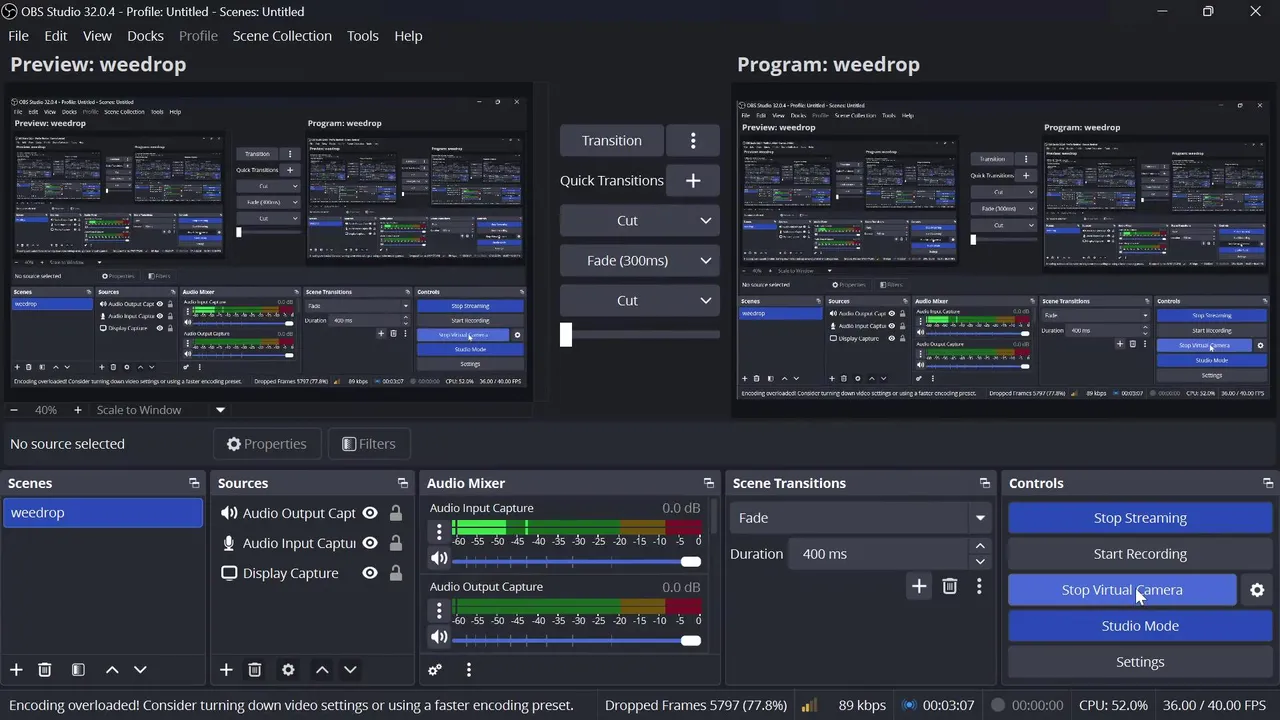Adjust Audio Output Capture volume slider
Screen dimensions: 1280x720
577,640
